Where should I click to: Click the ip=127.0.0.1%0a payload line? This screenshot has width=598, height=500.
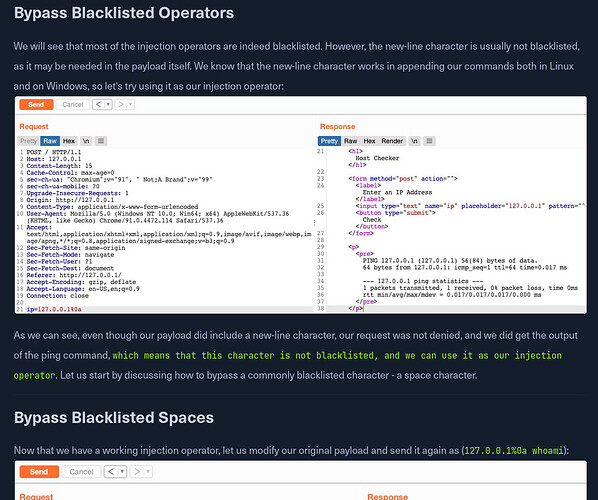point(54,309)
